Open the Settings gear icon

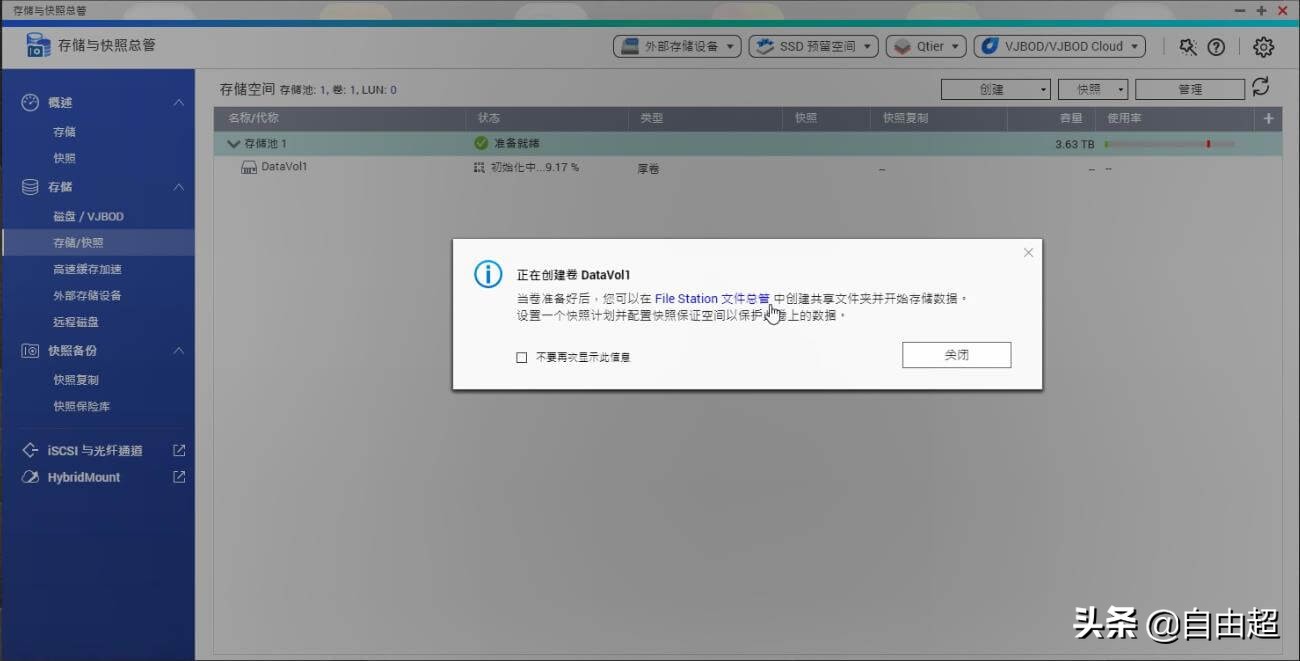(x=1262, y=47)
